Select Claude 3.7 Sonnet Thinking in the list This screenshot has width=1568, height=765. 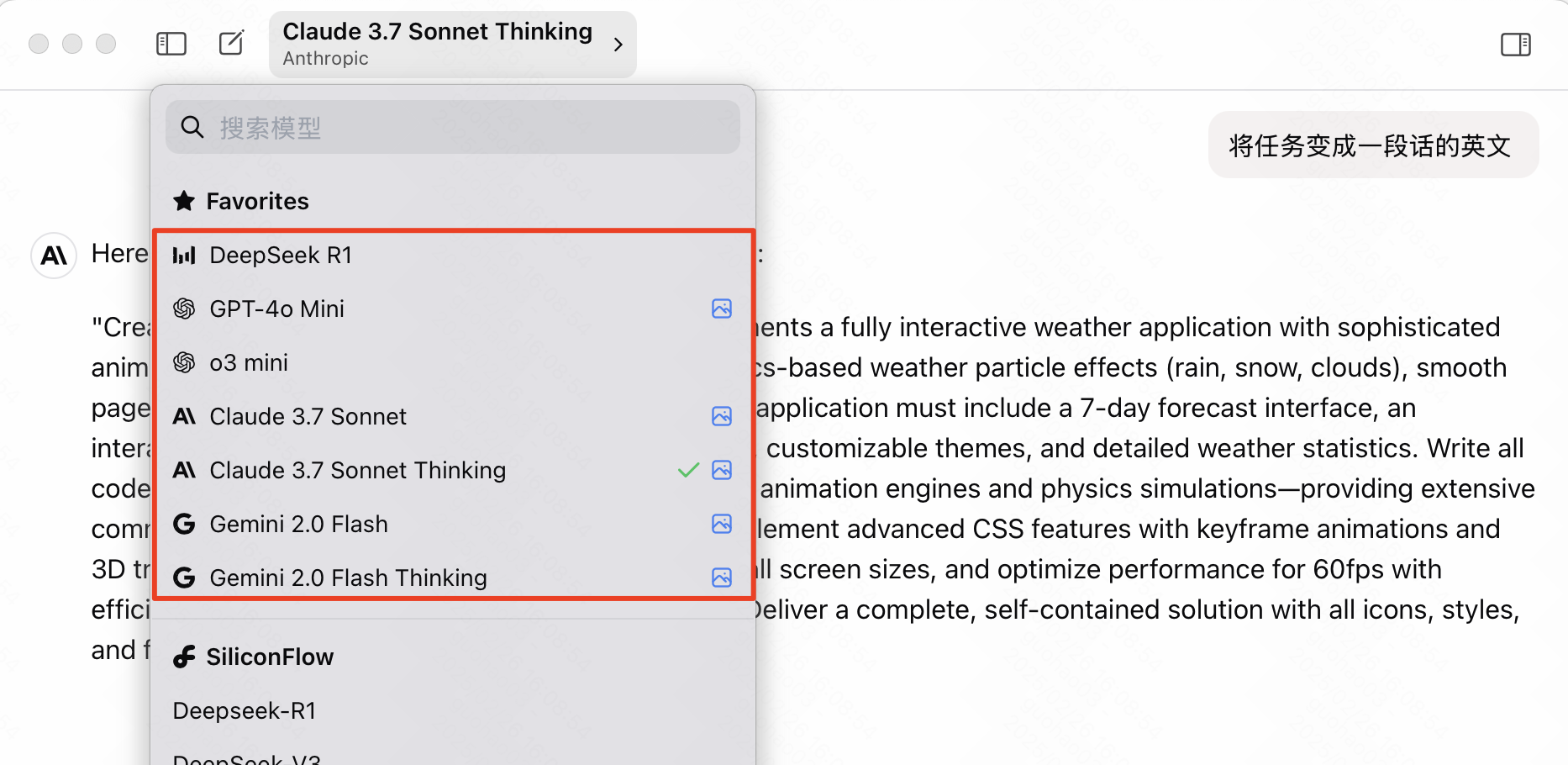point(453,470)
